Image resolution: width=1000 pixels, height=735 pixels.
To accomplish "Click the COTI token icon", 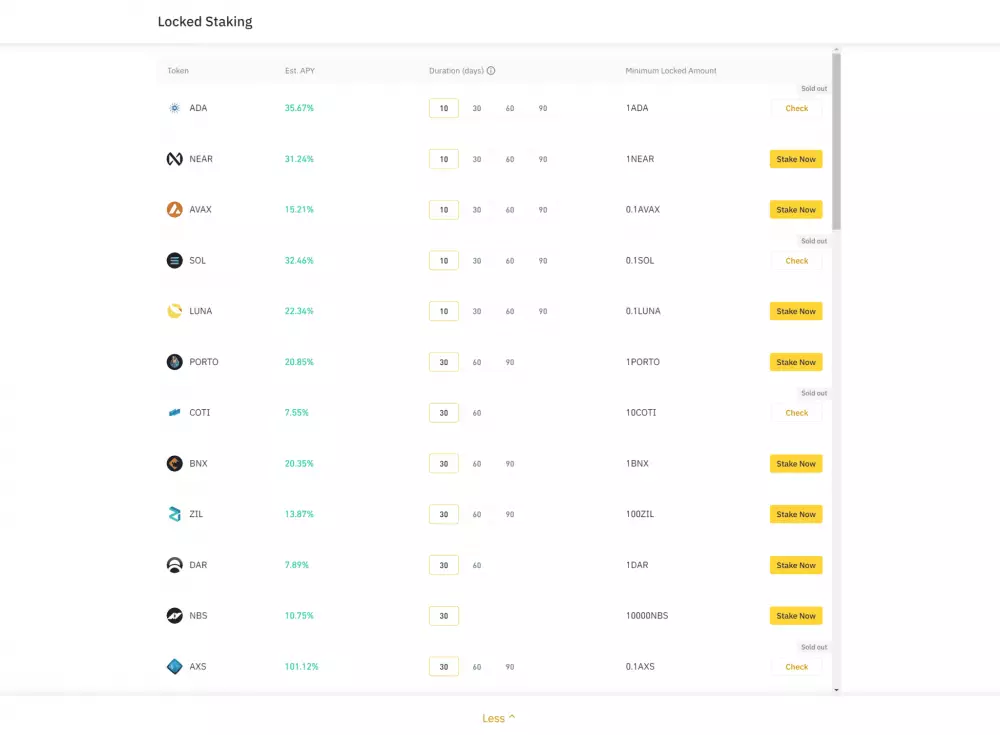I will coord(172,412).
